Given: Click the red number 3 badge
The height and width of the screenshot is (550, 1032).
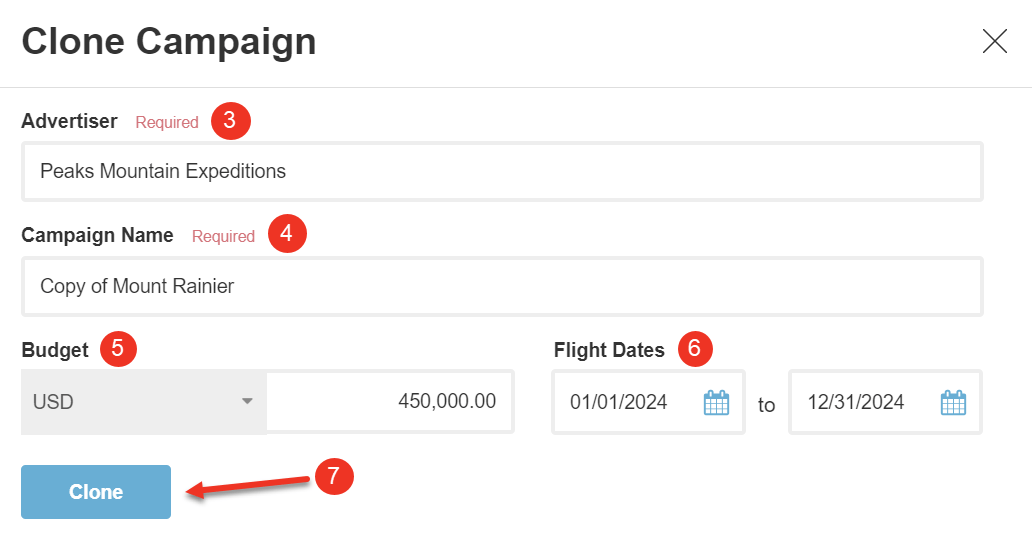Looking at the screenshot, I should (230, 121).
